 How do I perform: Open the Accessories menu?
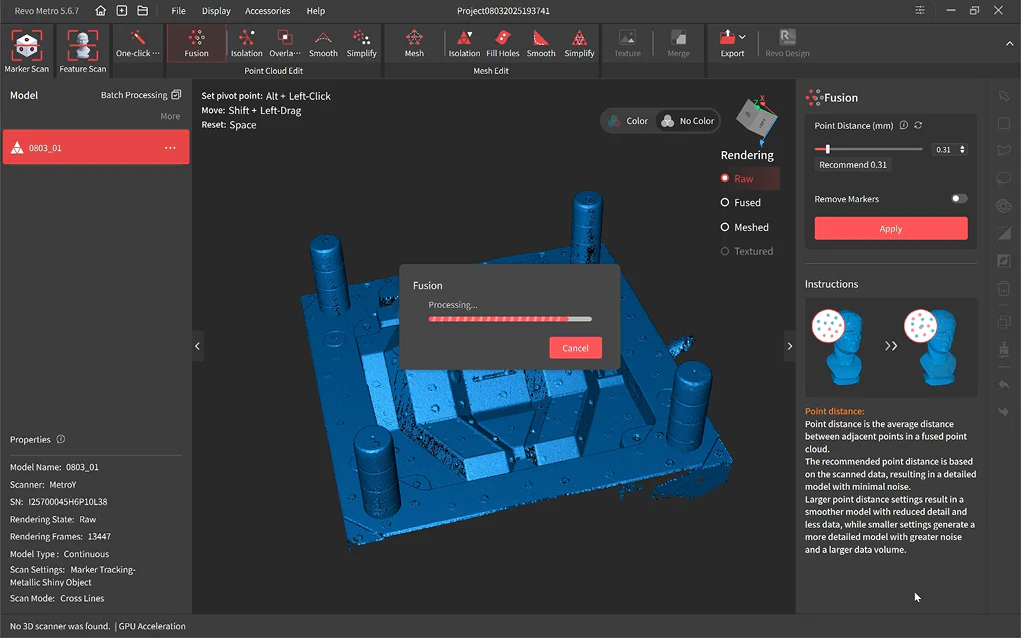(x=267, y=11)
